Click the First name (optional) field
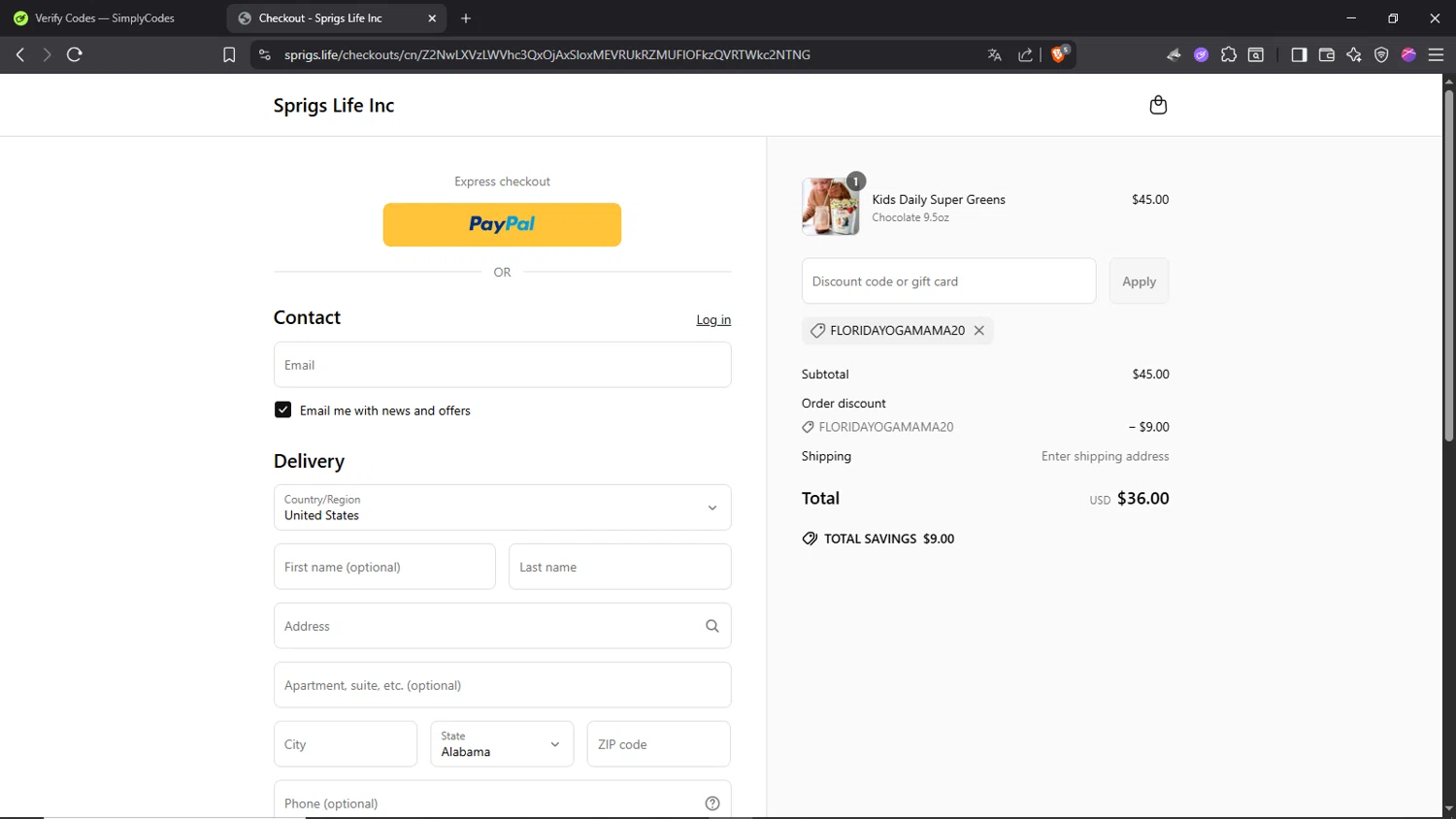 [x=384, y=567]
